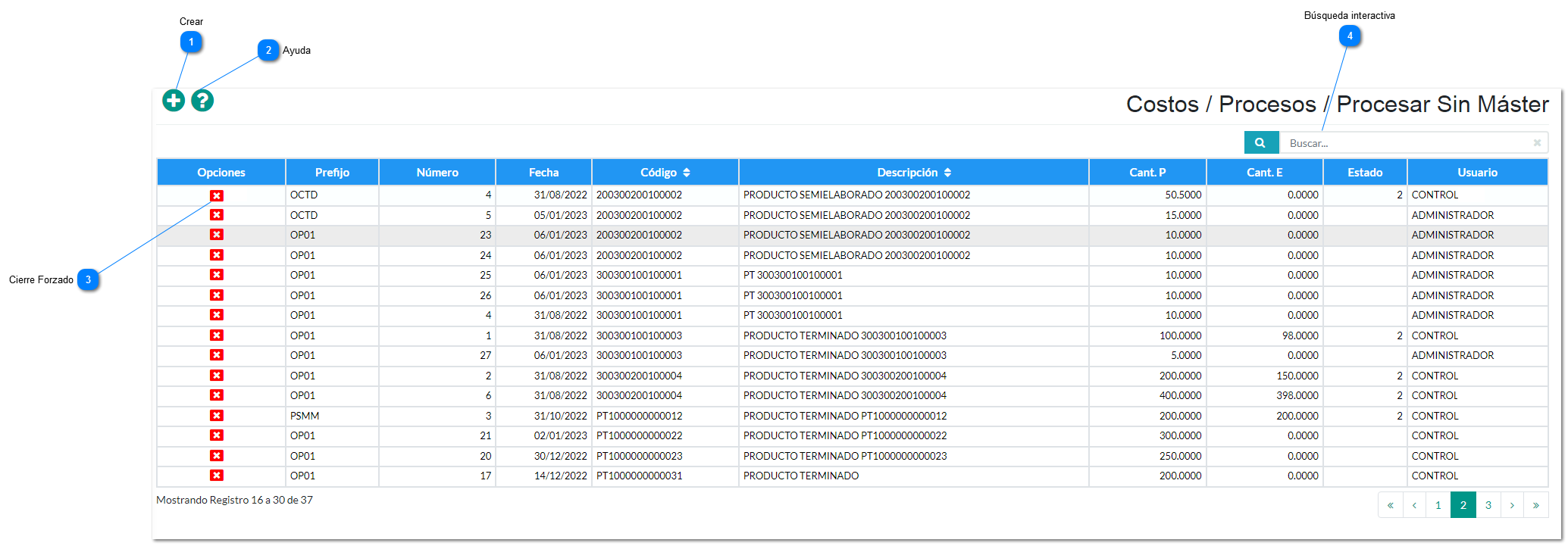Select current page 2 button

(1463, 505)
